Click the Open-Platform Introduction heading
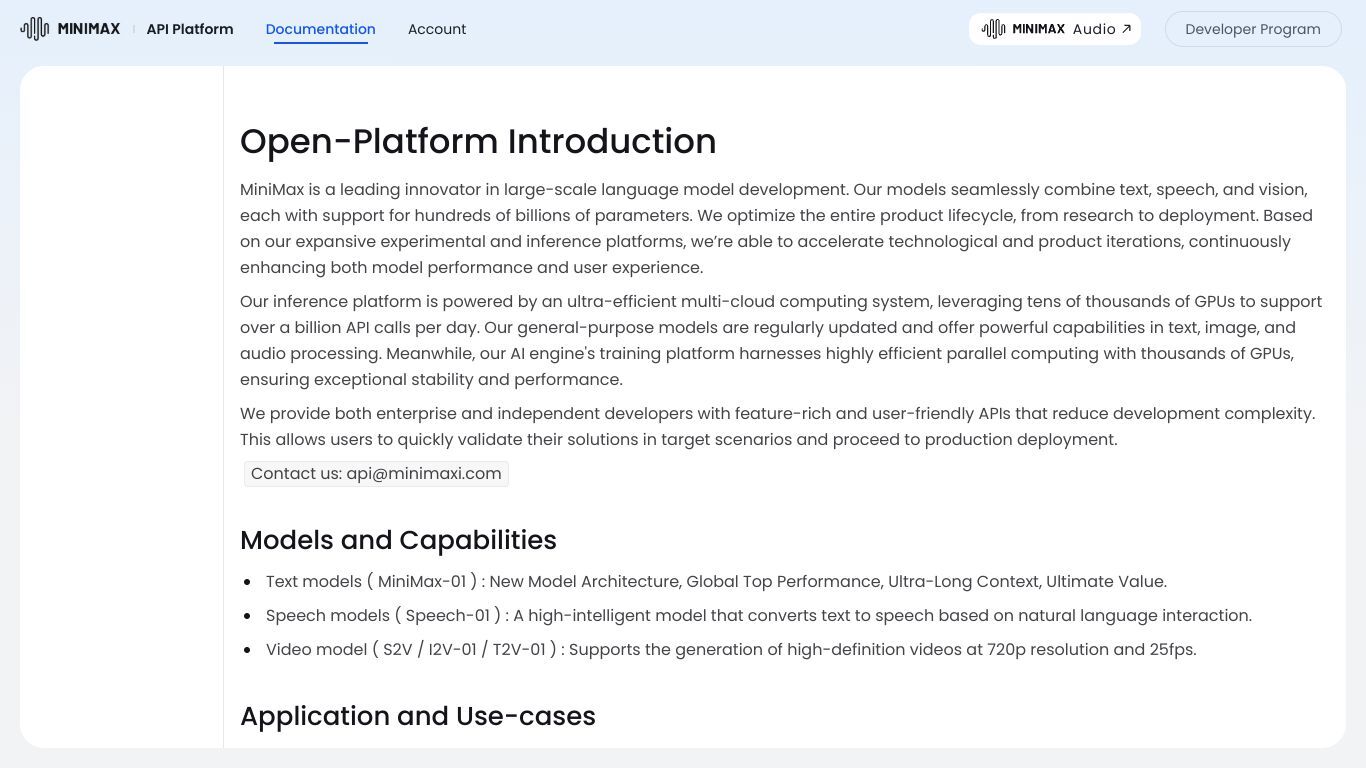 coord(478,141)
